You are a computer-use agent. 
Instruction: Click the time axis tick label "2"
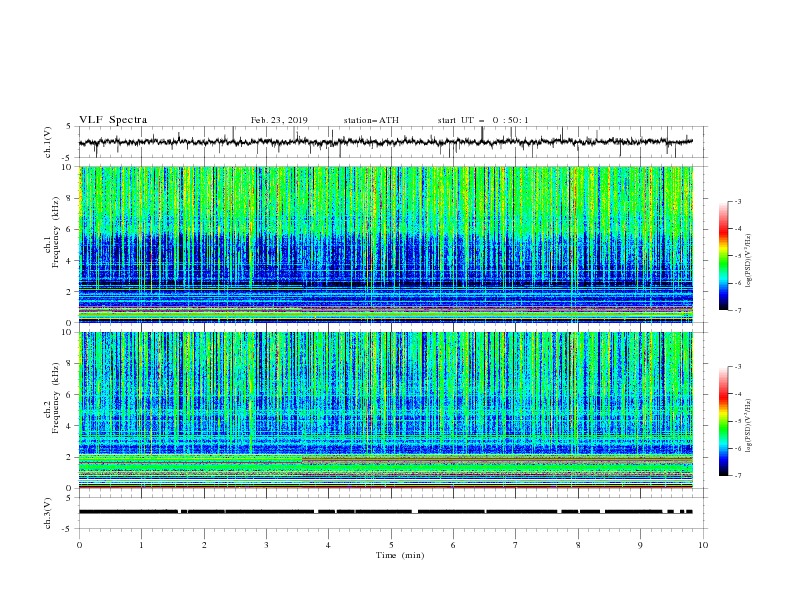coord(204,545)
